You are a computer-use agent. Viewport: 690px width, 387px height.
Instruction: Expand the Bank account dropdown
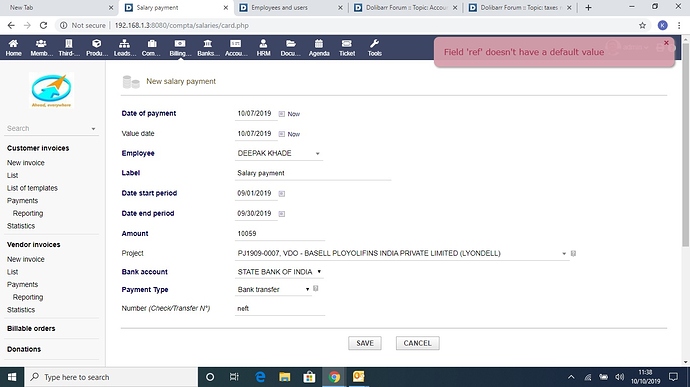tap(279, 272)
